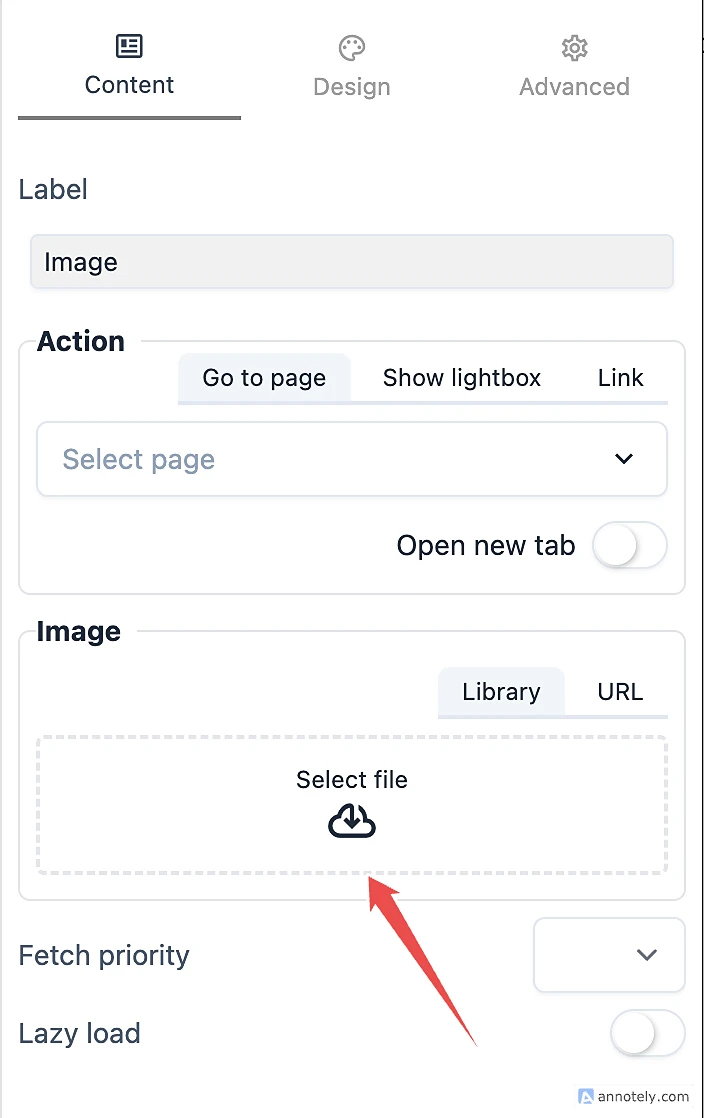
Task: Click the Label text input field
Action: pyautogui.click(x=351, y=262)
